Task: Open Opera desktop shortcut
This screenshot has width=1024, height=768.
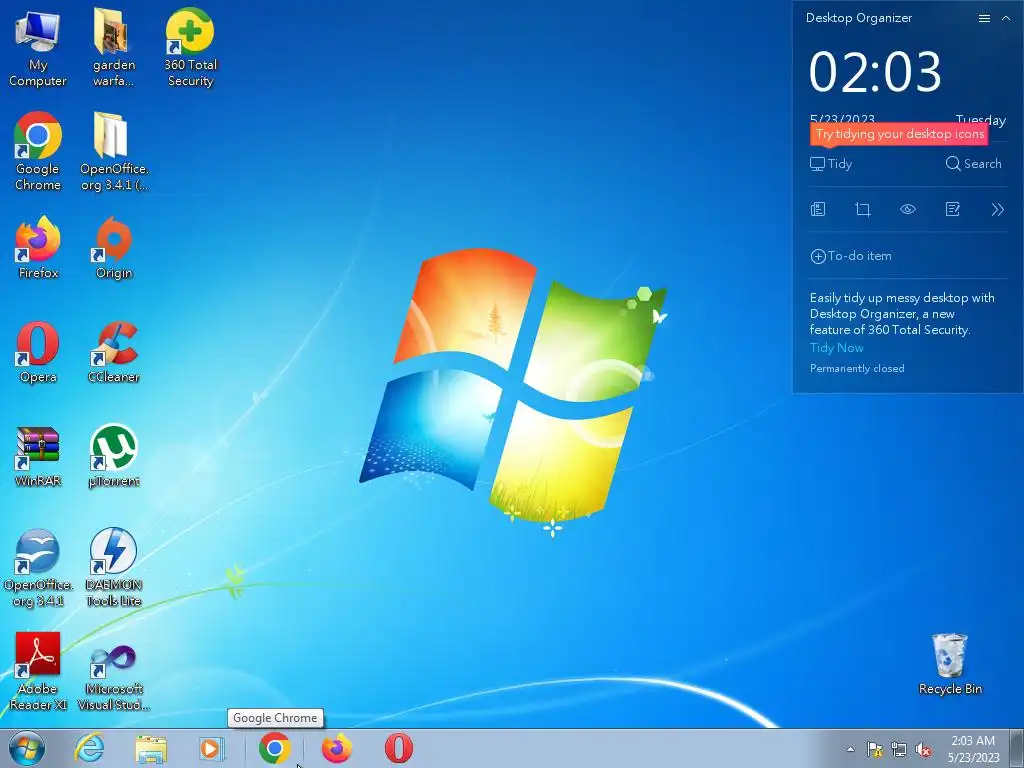Action: 38,353
